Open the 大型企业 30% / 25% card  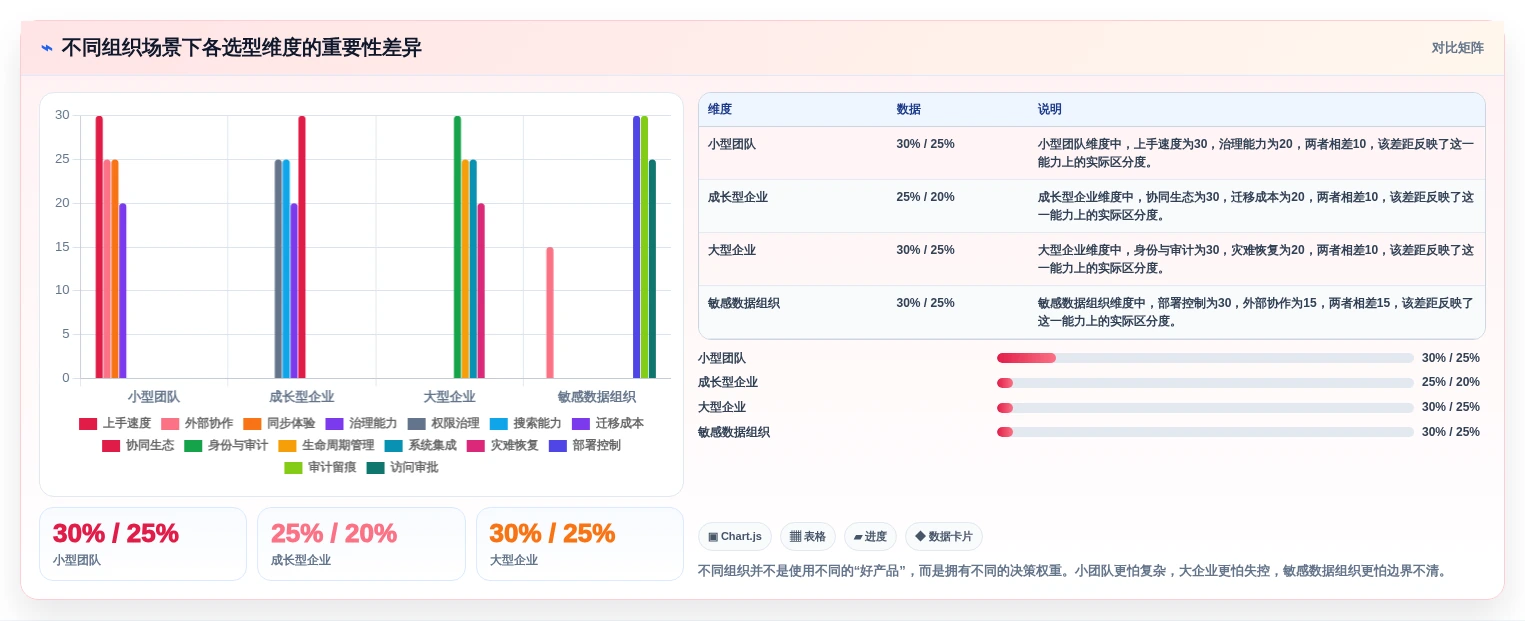(x=580, y=544)
